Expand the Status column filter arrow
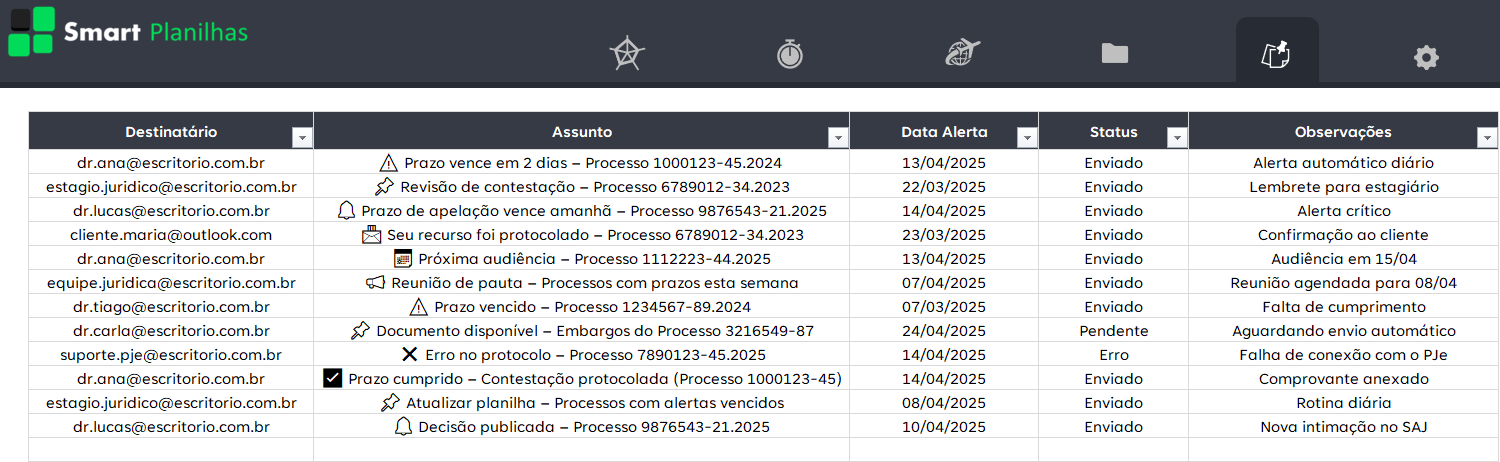Screen dimensions: 1500x462 (x=1176, y=138)
